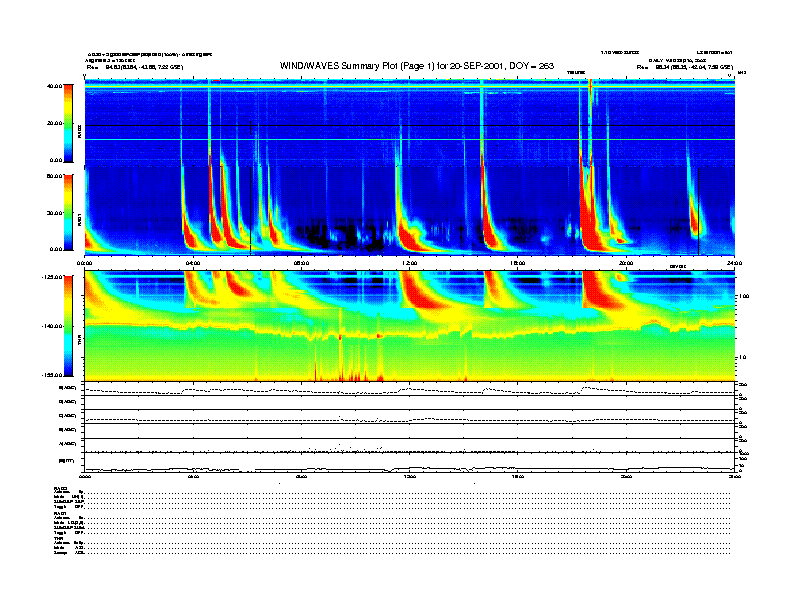Click the -140.00 value on TNR scale
792x612 pixels.
[x=53, y=326]
